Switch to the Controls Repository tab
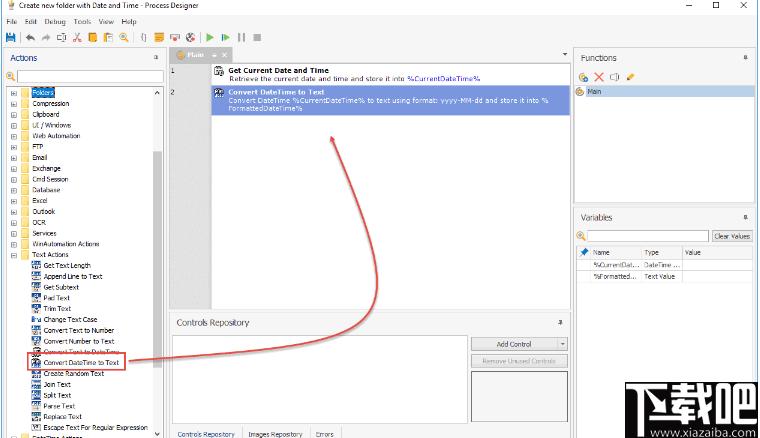 coord(206,434)
